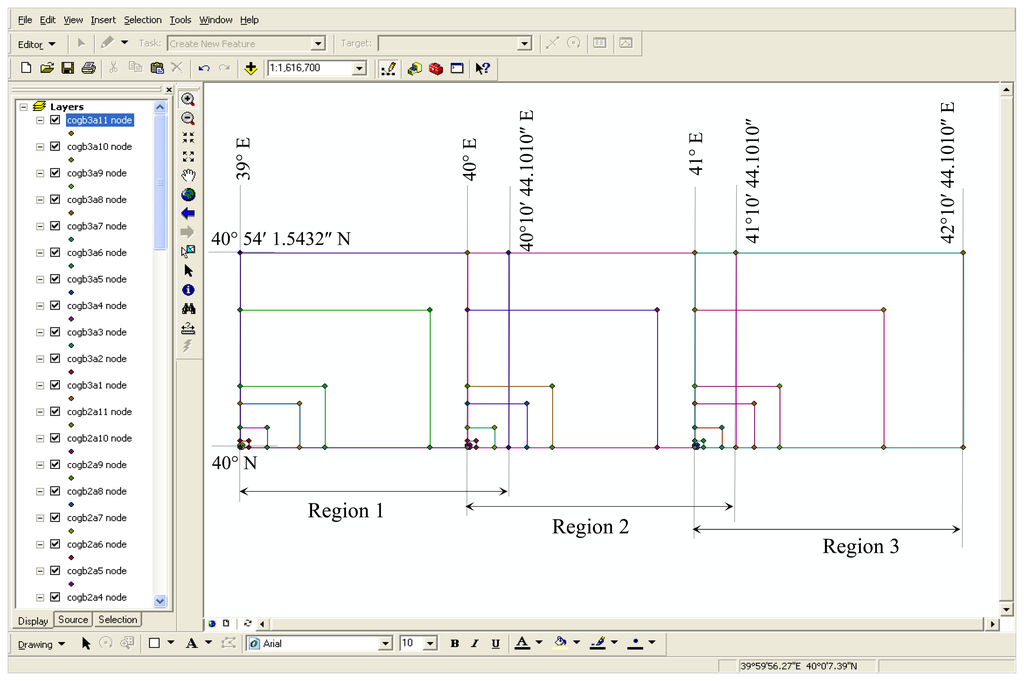Hide the cogb2a11 node layer
1024x681 pixels.
[56, 412]
